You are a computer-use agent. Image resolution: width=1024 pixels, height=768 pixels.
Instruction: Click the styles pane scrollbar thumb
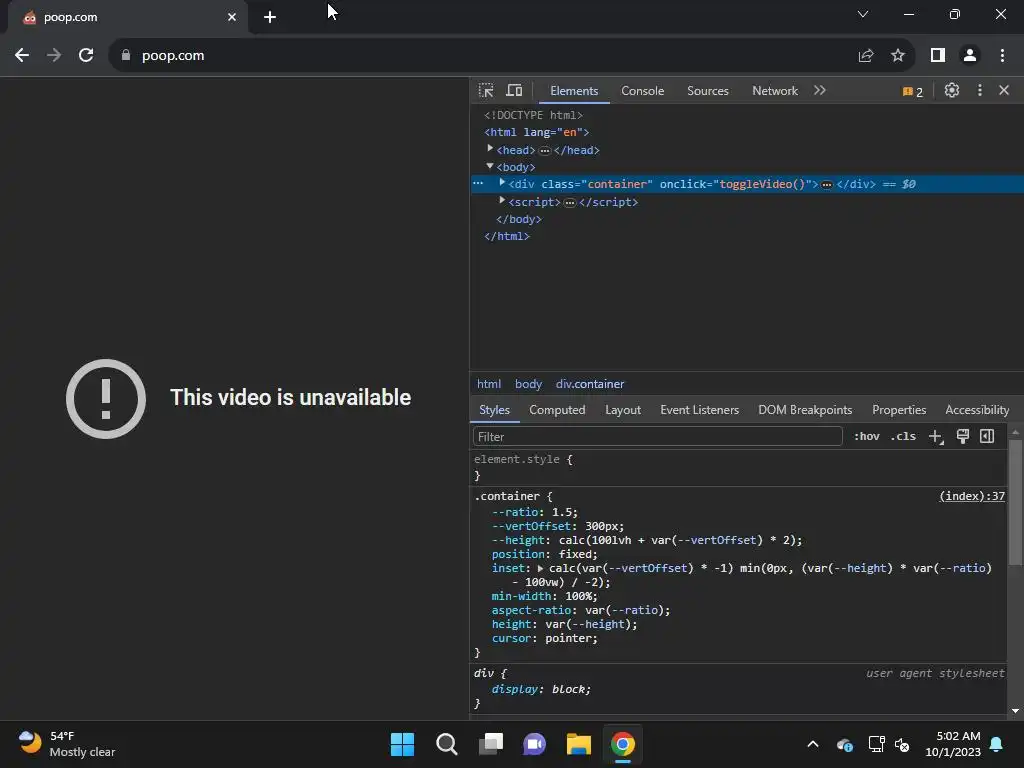pos(1015,502)
